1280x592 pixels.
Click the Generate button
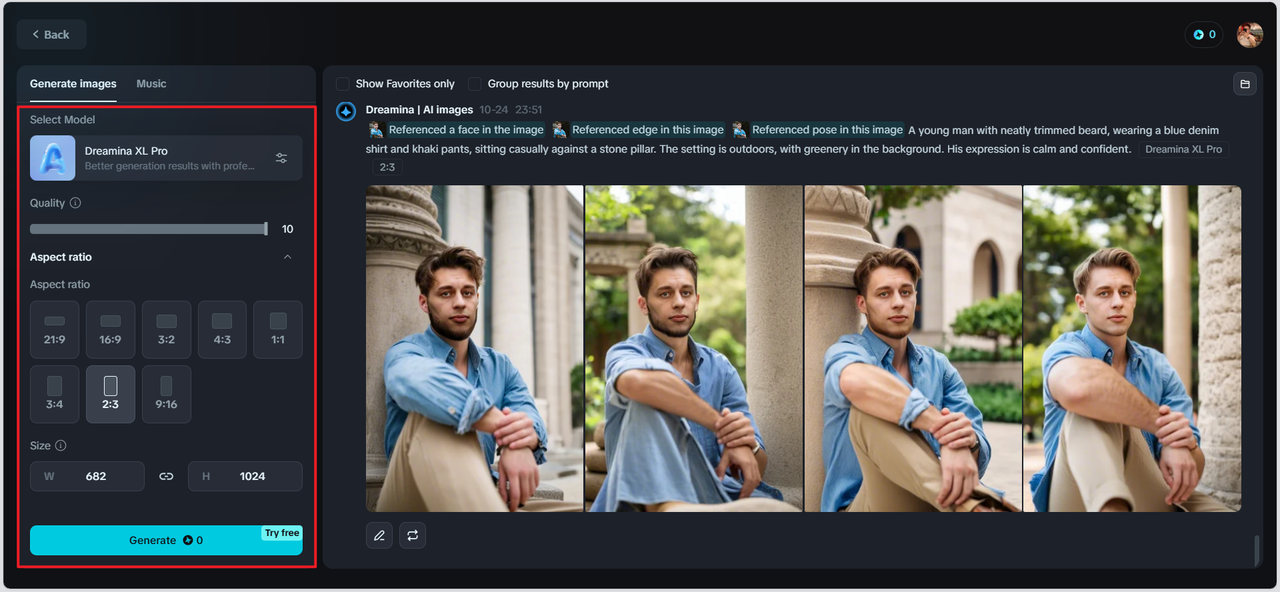166,540
